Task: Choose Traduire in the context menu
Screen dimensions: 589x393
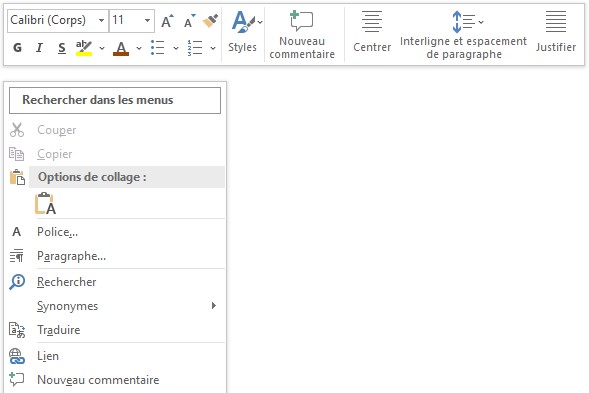Action: coord(115,330)
